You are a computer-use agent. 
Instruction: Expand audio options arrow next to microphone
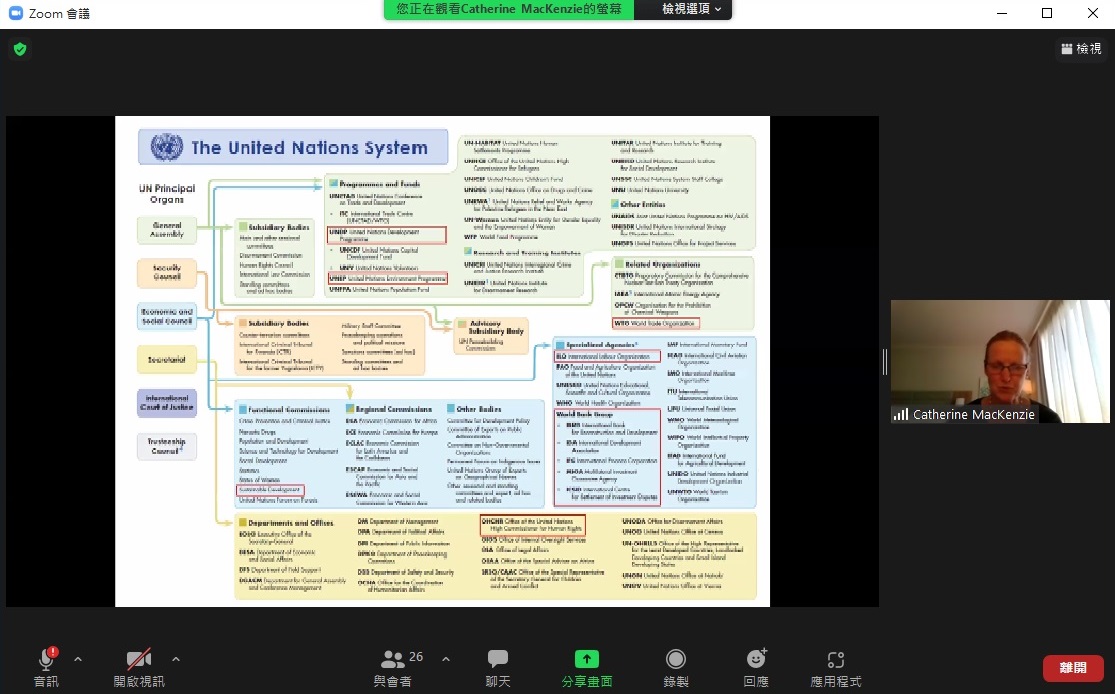[78, 659]
